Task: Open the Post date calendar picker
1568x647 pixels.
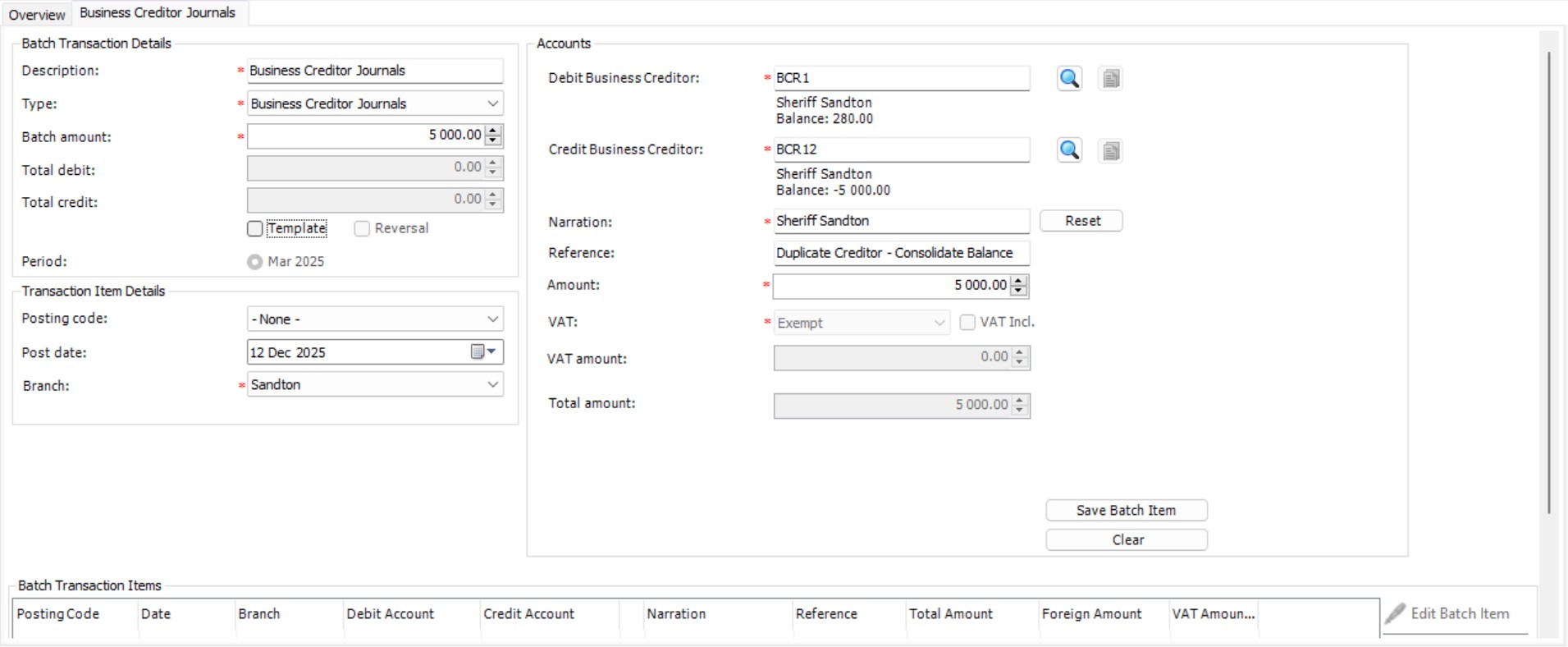Action: coord(483,352)
